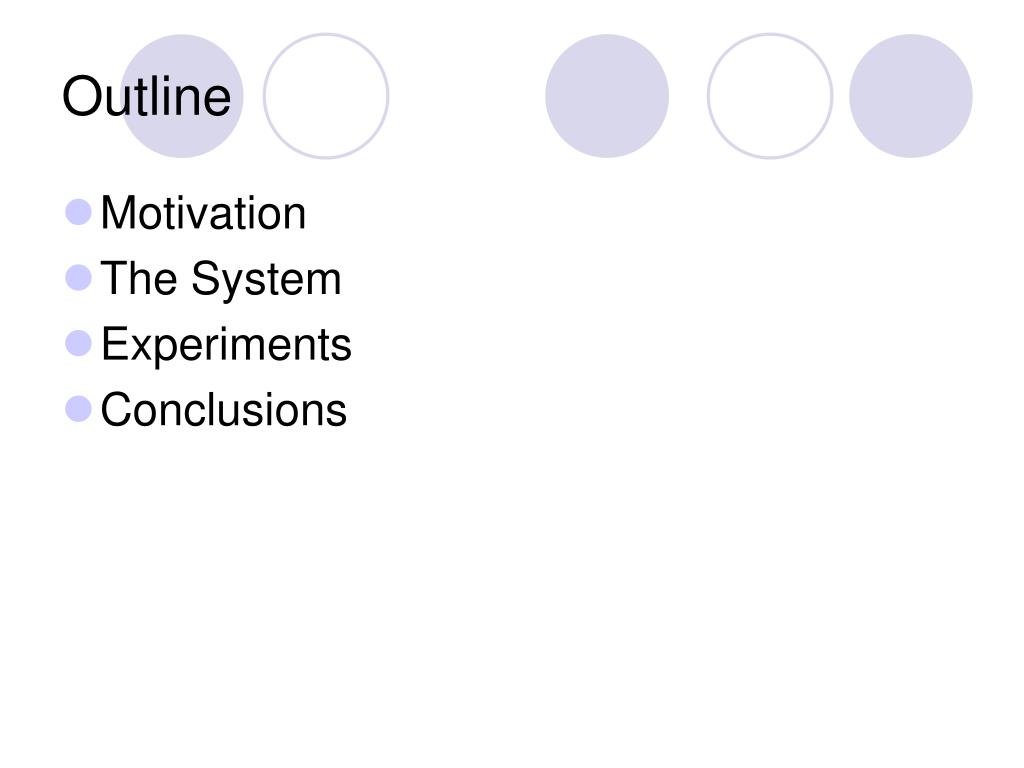Click the capital E of Experiments

(x=114, y=344)
